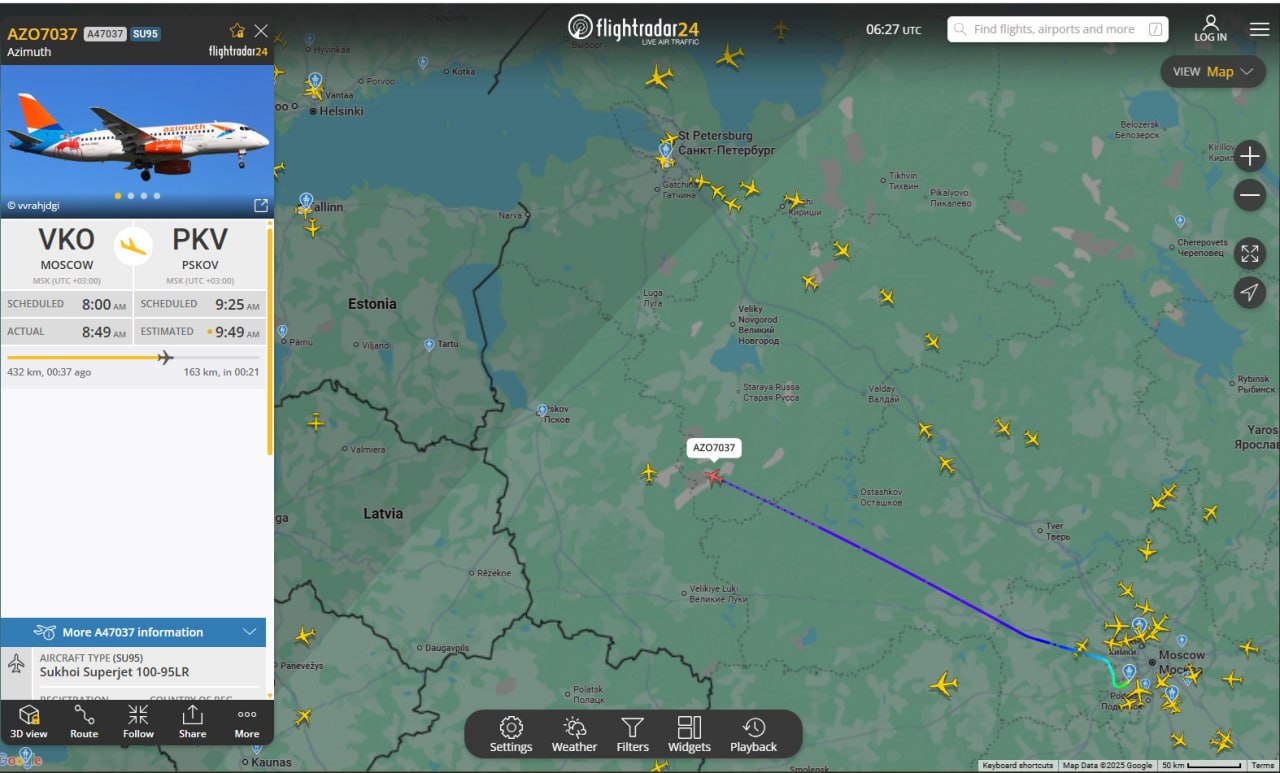Open map Settings
1280x773 pixels.
point(511,734)
